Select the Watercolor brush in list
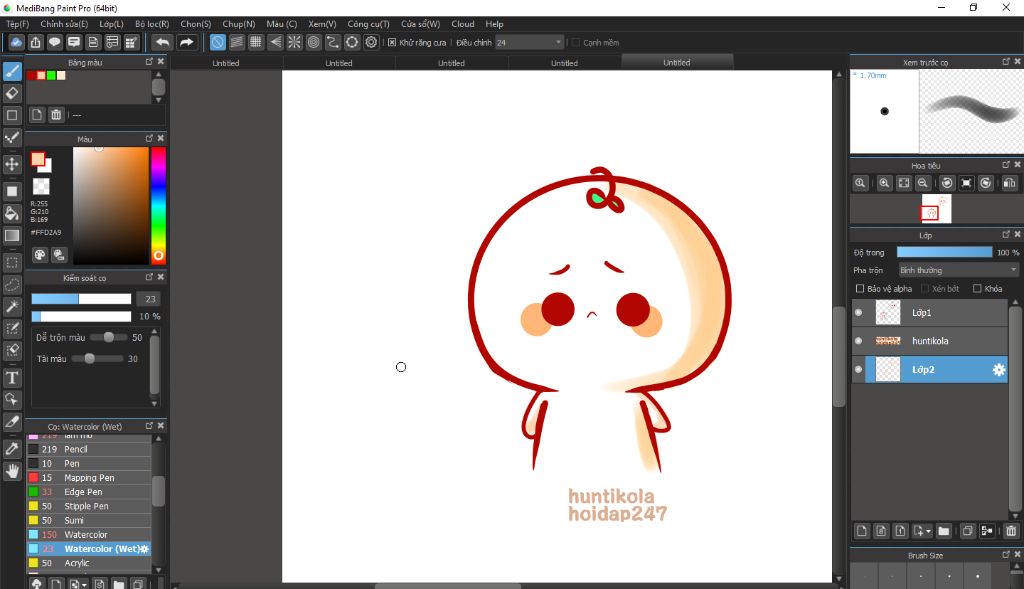Viewport: 1024px width, 589px height. tap(89, 535)
